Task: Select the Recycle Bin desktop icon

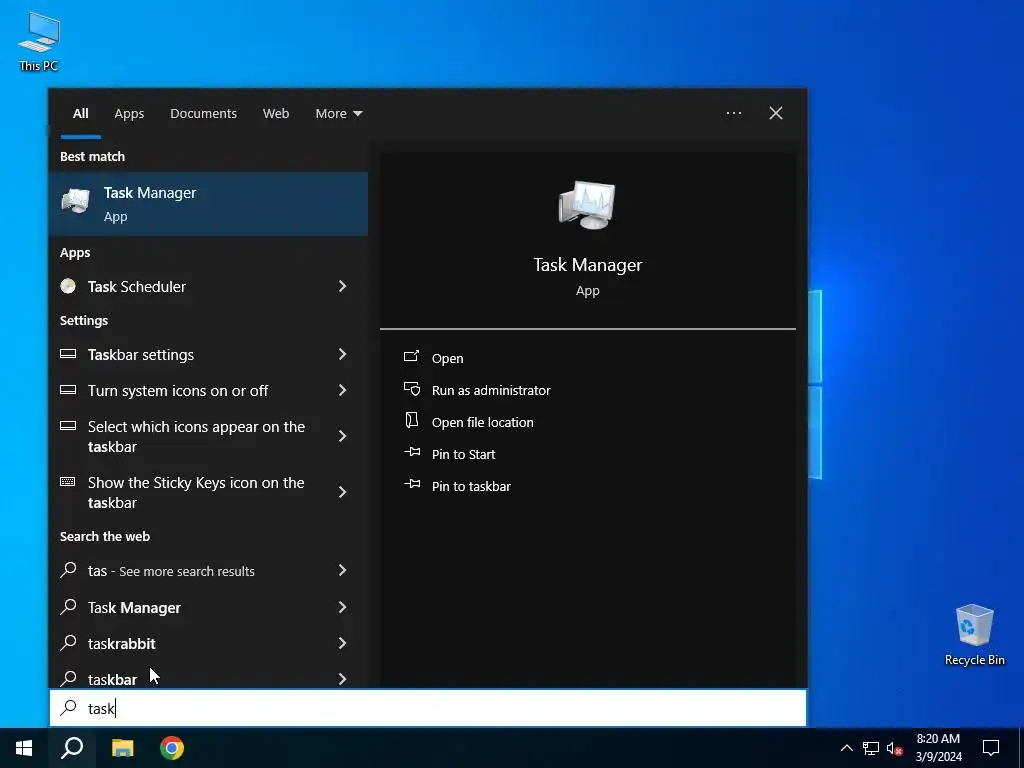Action: point(974,635)
